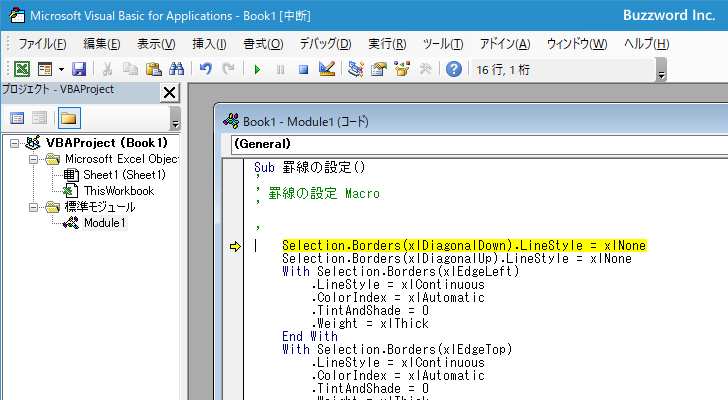
Task: Collapse the VBAProject (Book1) tree node
Action: pos(14,143)
